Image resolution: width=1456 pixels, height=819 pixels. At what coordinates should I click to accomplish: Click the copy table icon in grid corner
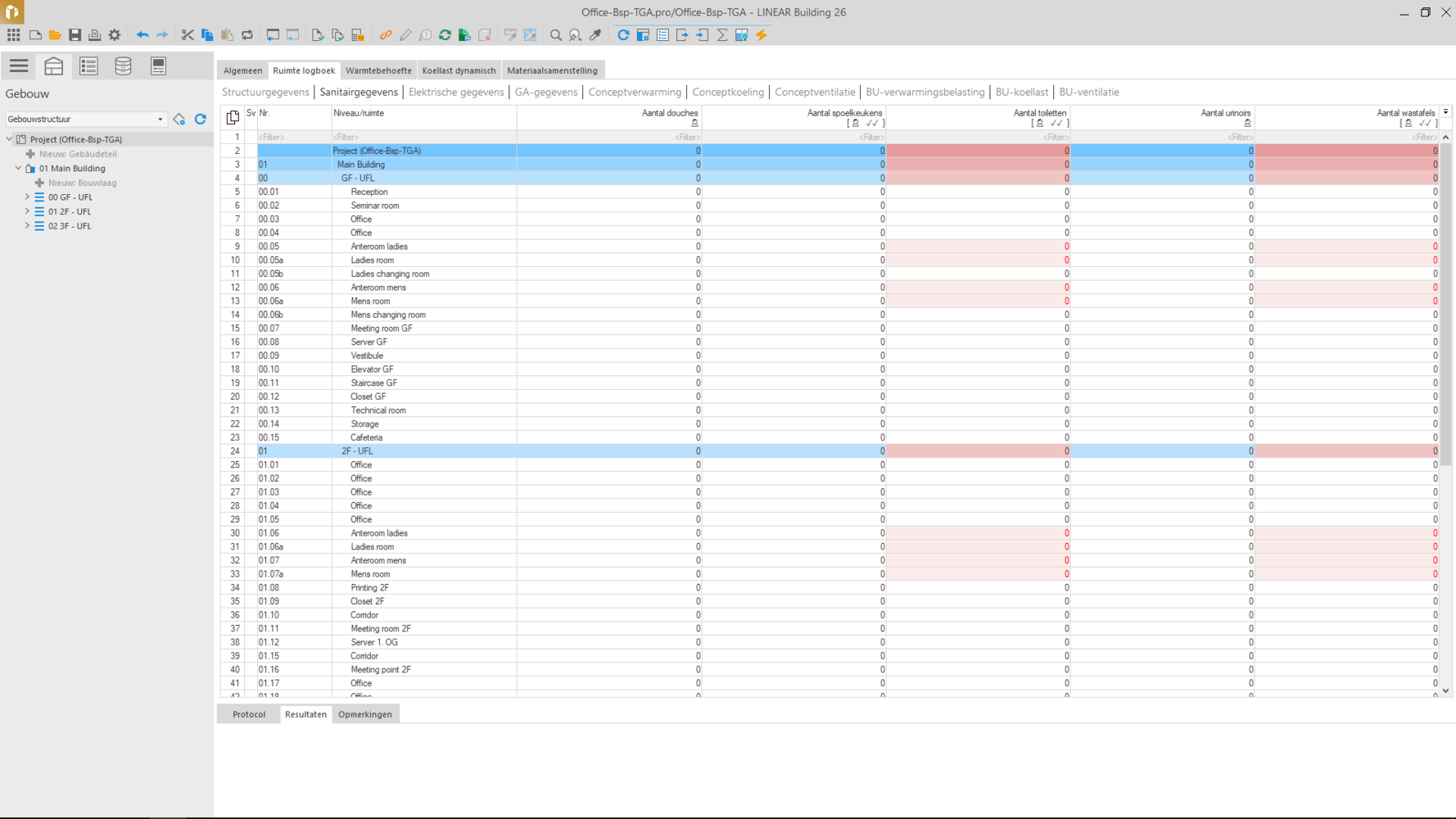pos(233,117)
